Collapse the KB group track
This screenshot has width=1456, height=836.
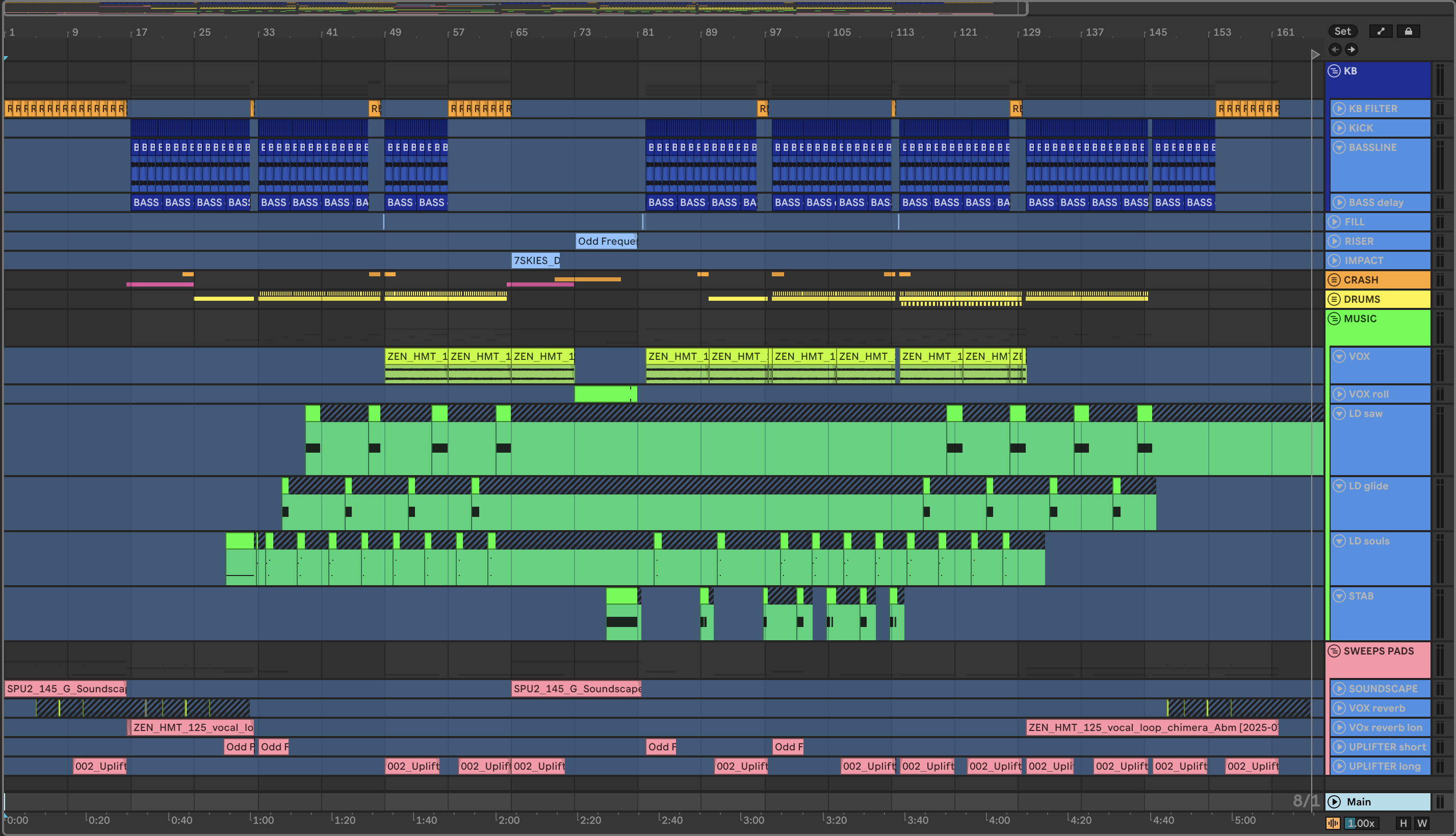(1334, 71)
